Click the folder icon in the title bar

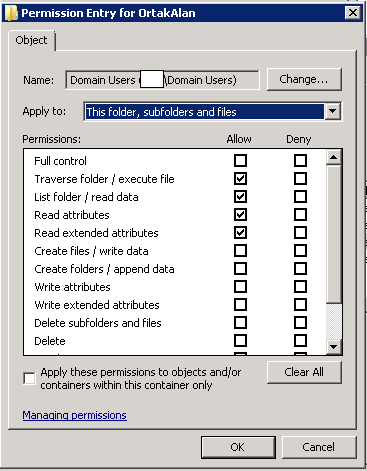click(11, 13)
